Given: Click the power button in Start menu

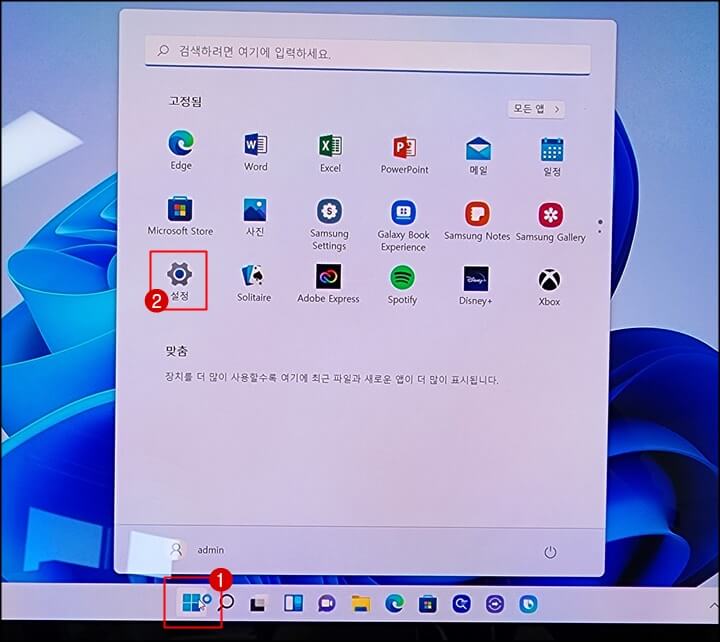Looking at the screenshot, I should (550, 552).
